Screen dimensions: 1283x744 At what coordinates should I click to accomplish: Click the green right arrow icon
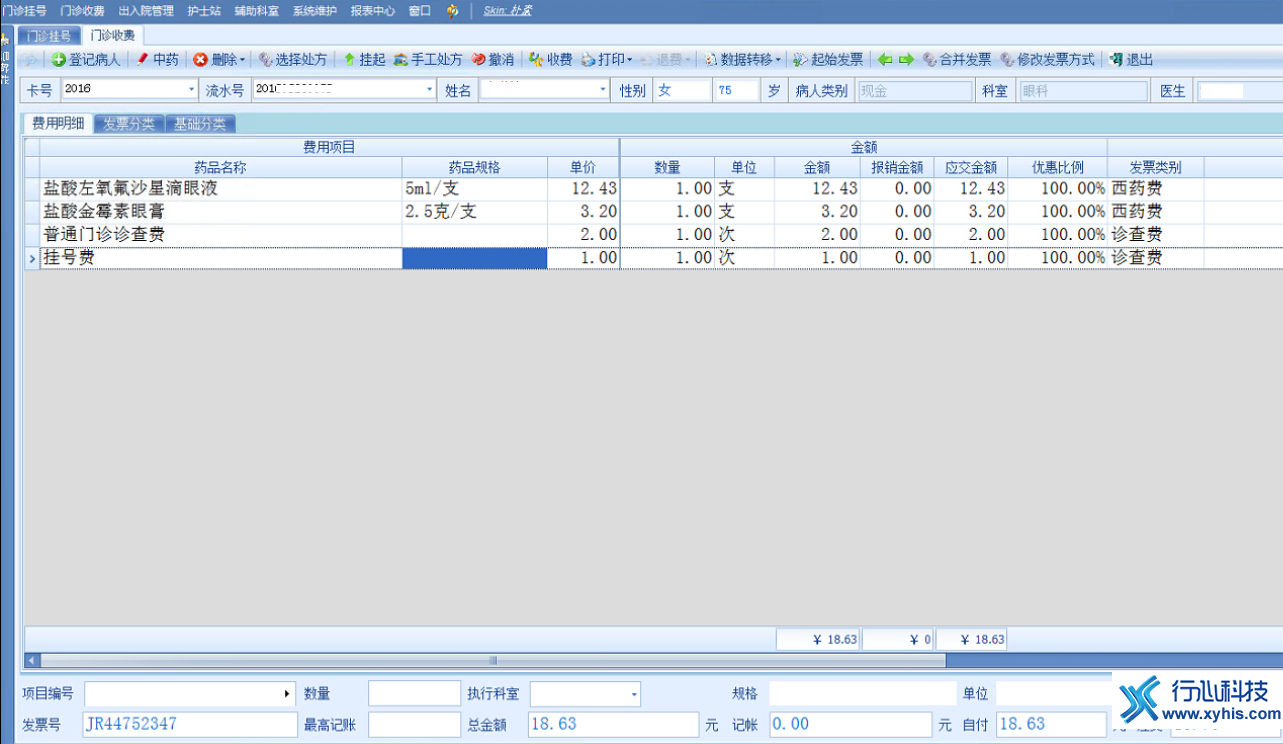point(906,60)
